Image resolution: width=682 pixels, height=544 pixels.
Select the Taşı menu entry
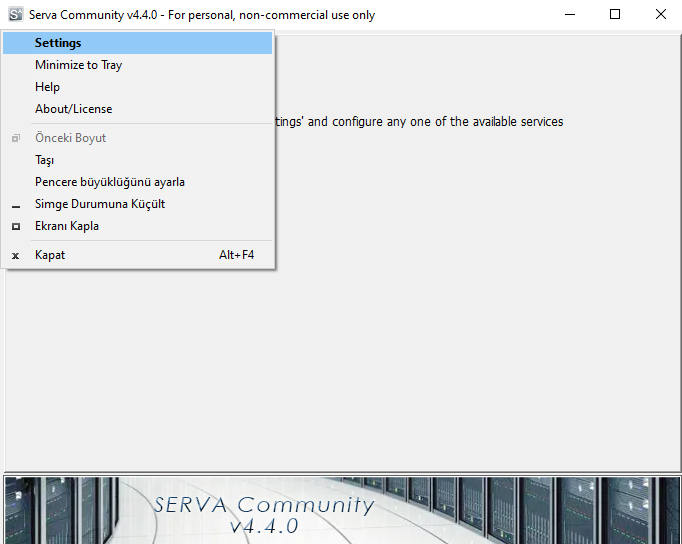tap(137, 160)
